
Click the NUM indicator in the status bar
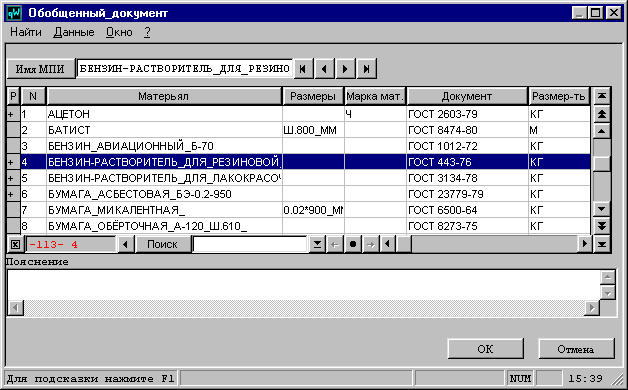[520, 378]
